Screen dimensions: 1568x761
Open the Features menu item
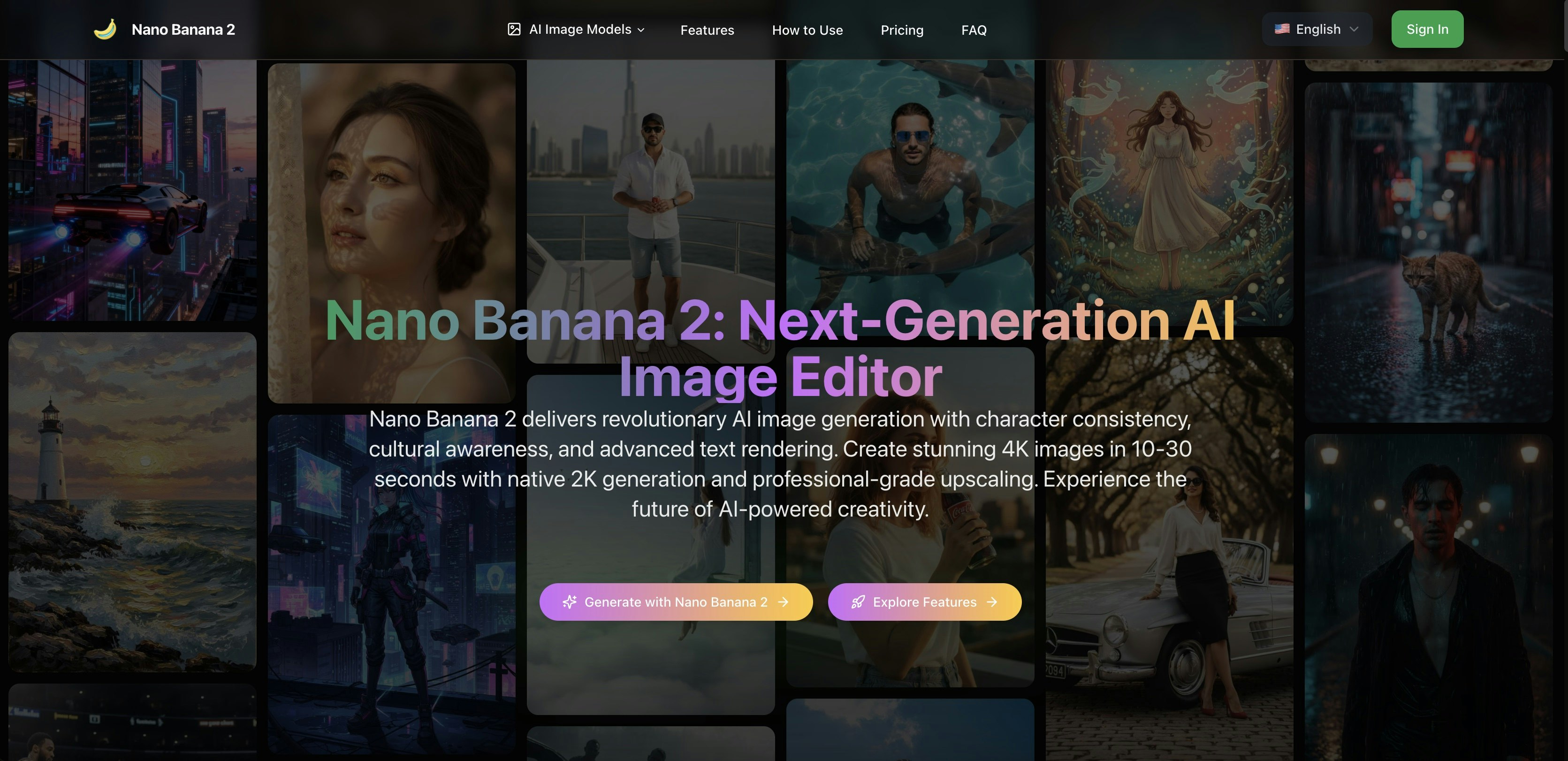[x=707, y=30]
